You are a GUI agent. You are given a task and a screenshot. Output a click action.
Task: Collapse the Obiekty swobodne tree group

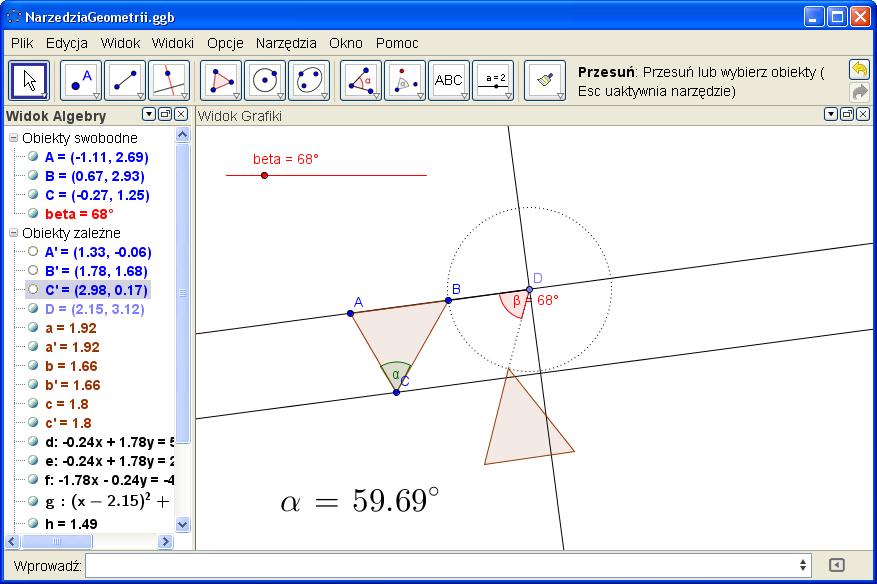[13, 138]
